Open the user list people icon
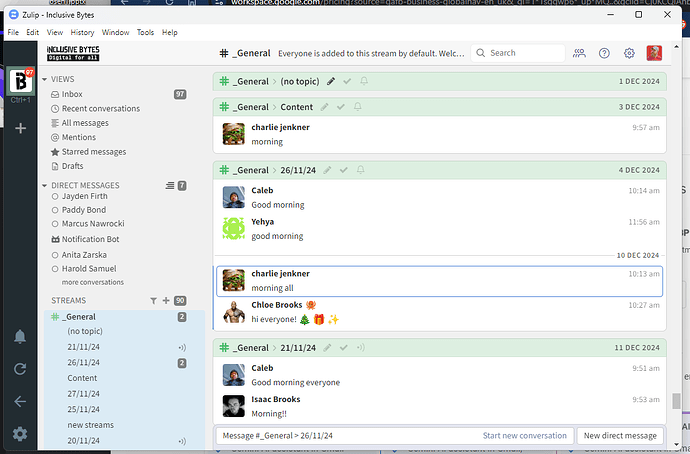This screenshot has width=690, height=454. point(579,53)
